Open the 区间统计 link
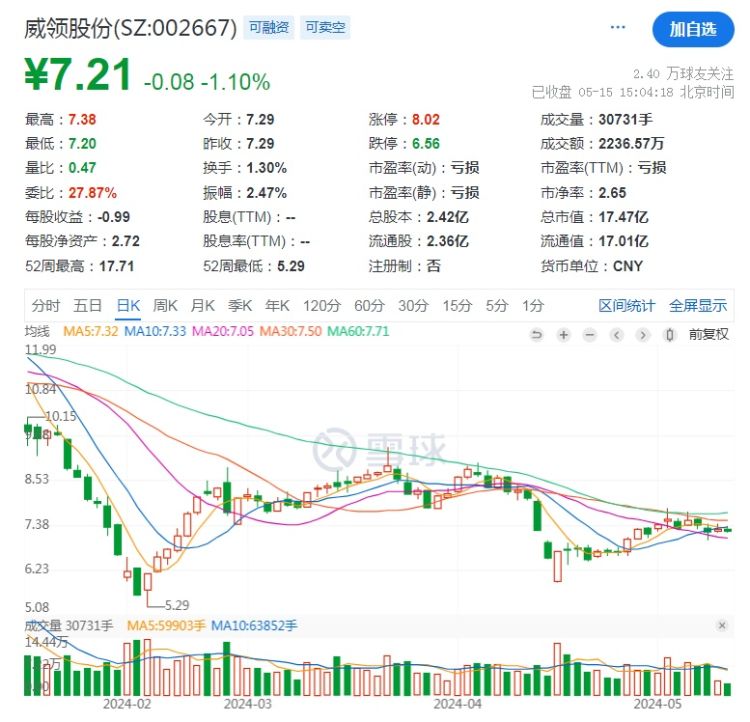The image size is (750, 722). coord(627,305)
